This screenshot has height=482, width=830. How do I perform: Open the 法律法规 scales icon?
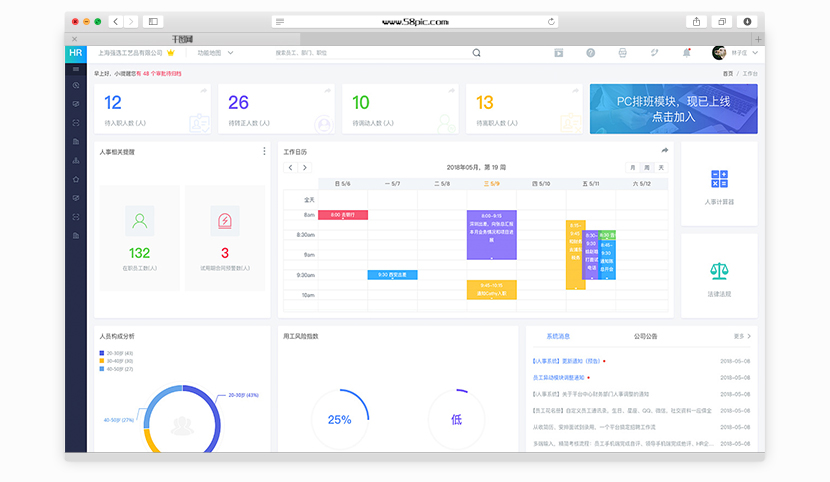[x=719, y=271]
